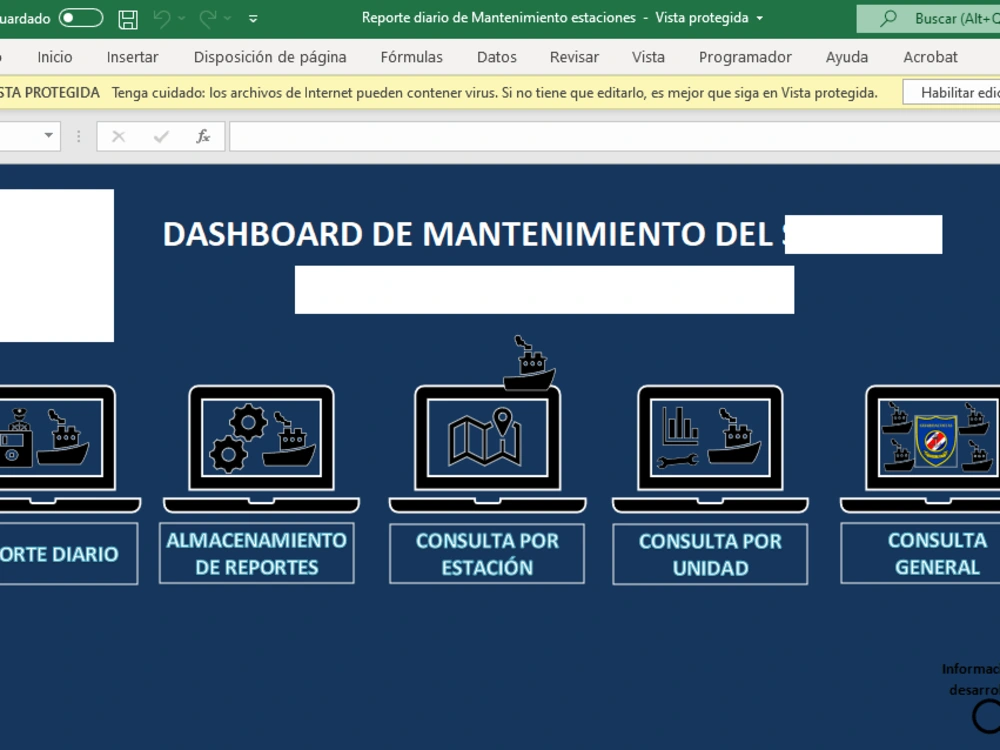
Task: Click the map laptop icon
Action: [x=487, y=449]
